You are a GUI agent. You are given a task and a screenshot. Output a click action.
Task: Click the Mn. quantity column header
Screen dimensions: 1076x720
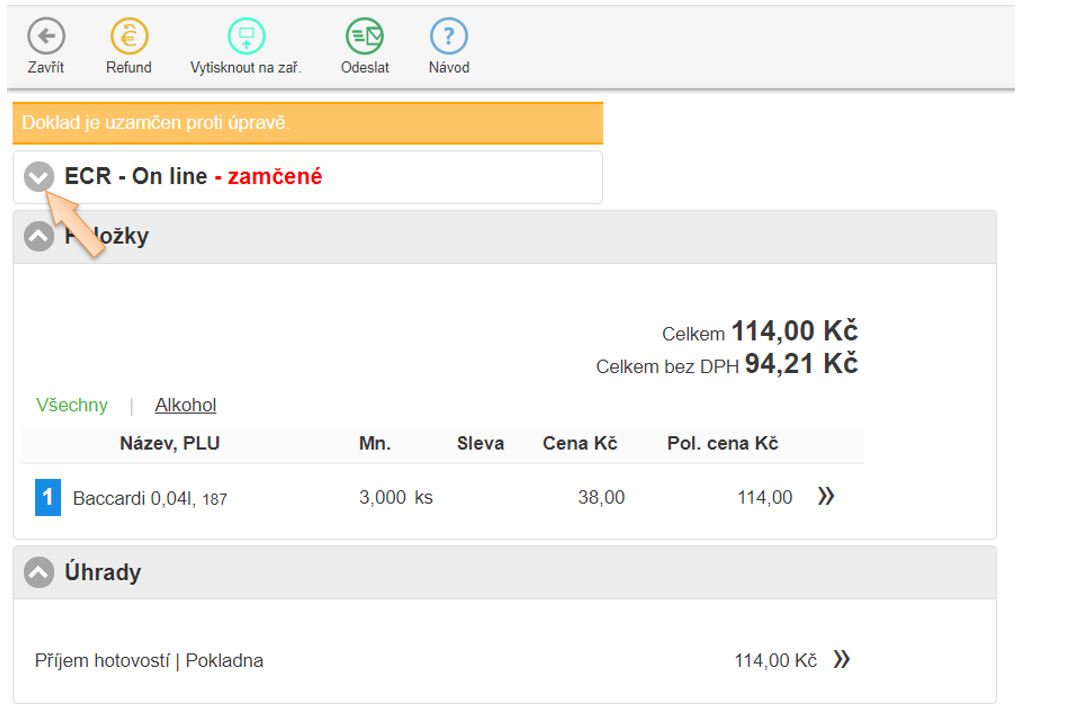[375, 444]
